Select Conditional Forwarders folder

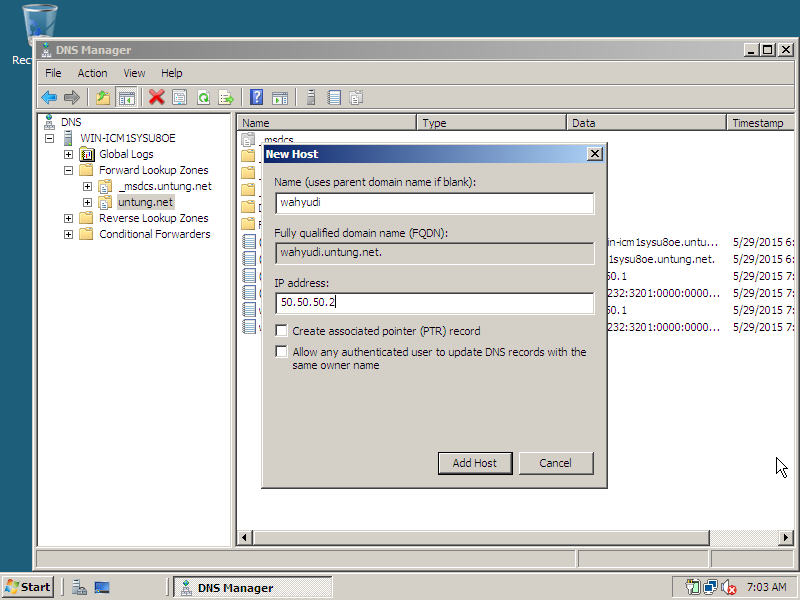(x=155, y=234)
